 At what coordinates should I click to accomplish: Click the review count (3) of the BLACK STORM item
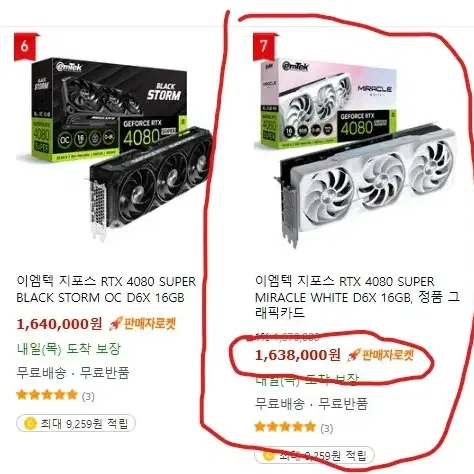(88, 396)
